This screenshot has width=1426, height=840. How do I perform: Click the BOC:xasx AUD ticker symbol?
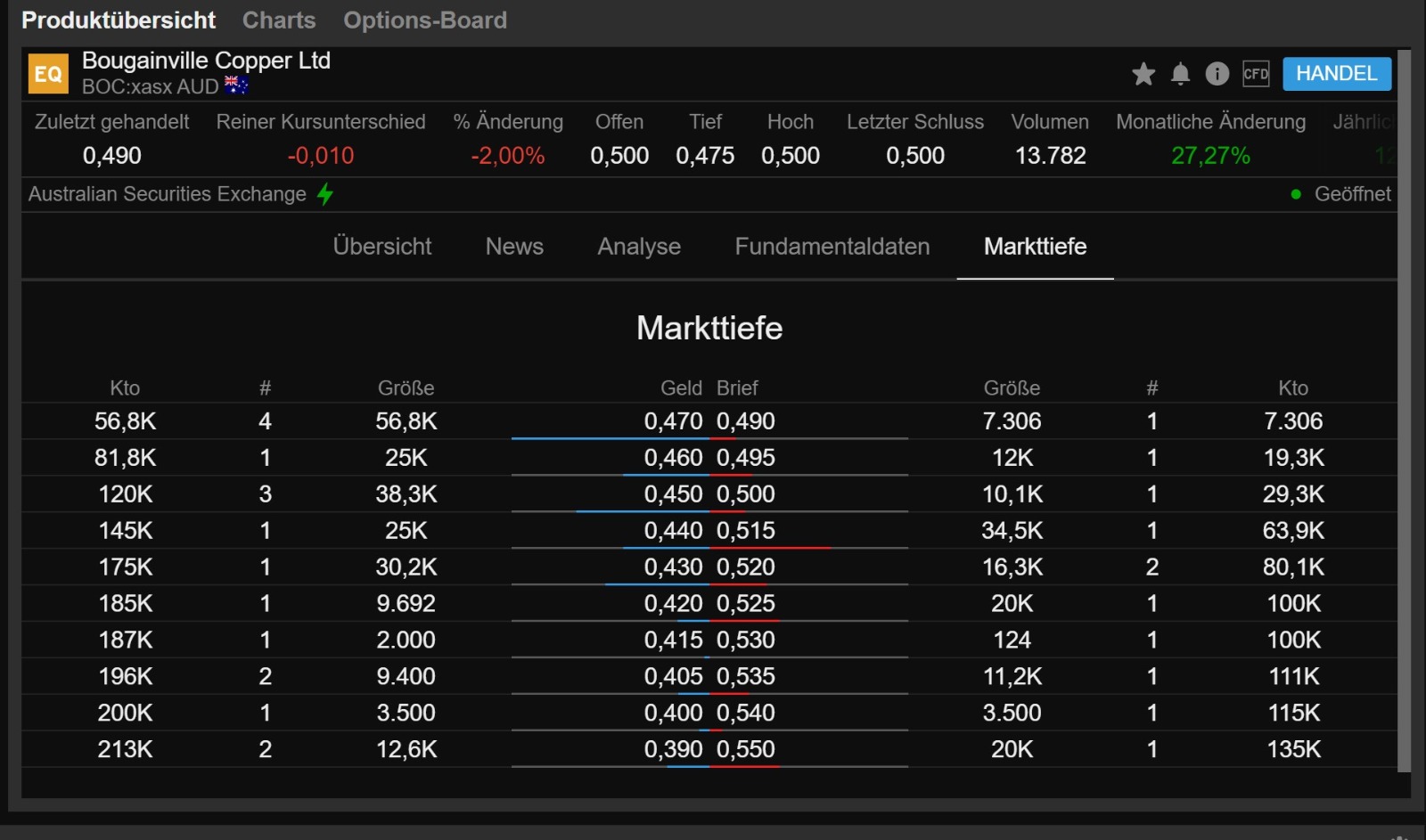(151, 86)
